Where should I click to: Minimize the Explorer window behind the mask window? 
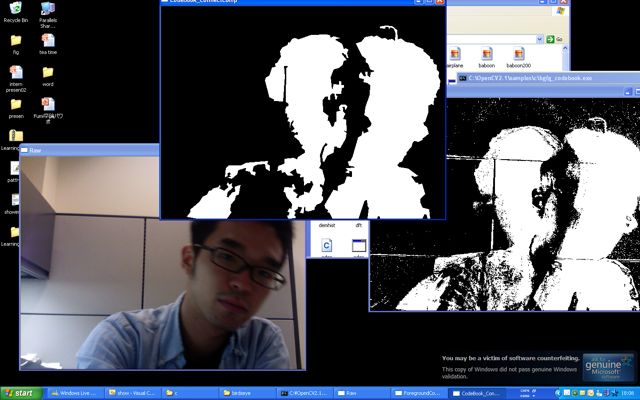point(542,2)
